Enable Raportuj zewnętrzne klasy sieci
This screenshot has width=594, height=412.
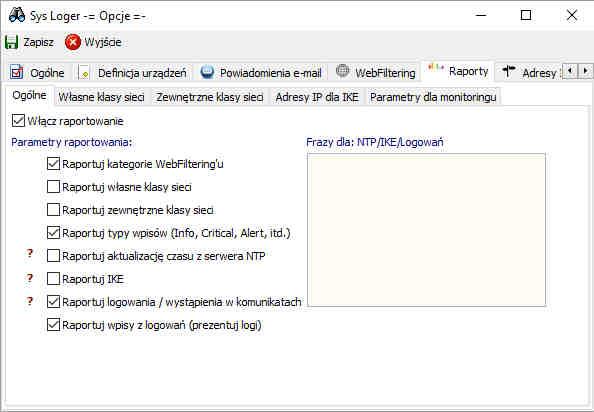(x=53, y=210)
